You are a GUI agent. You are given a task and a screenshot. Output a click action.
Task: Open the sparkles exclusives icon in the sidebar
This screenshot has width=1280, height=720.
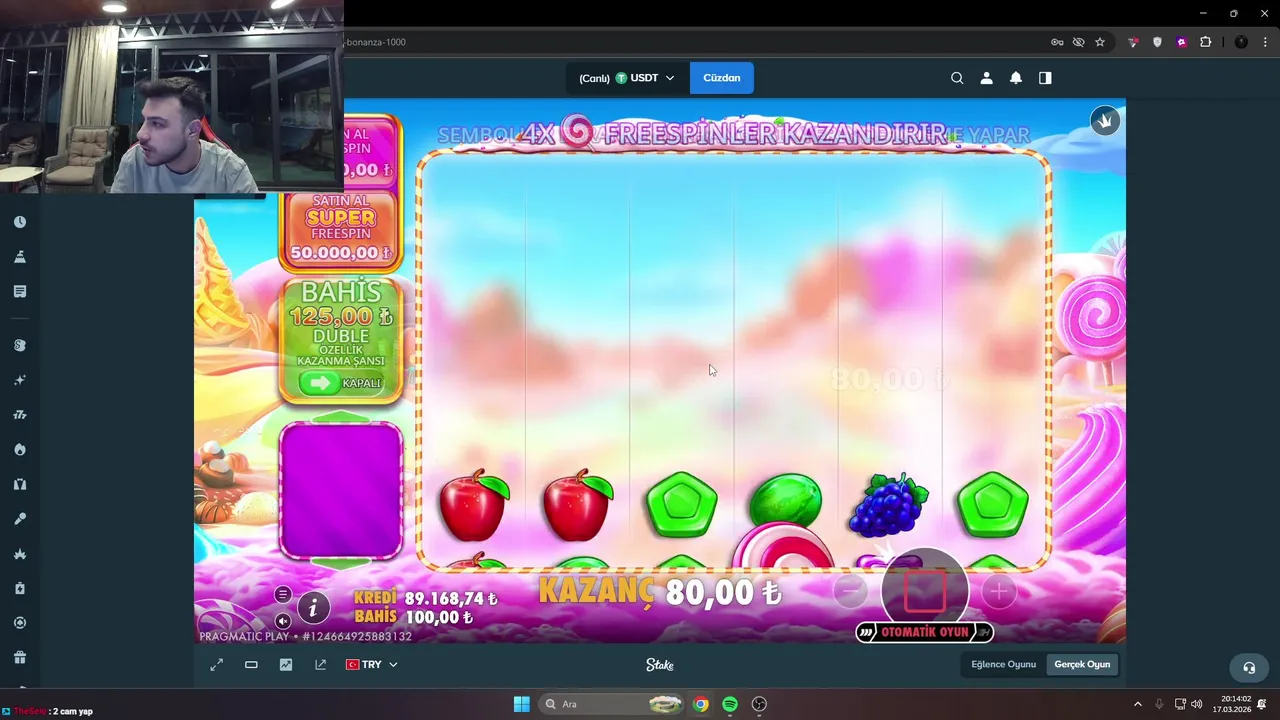[20, 380]
